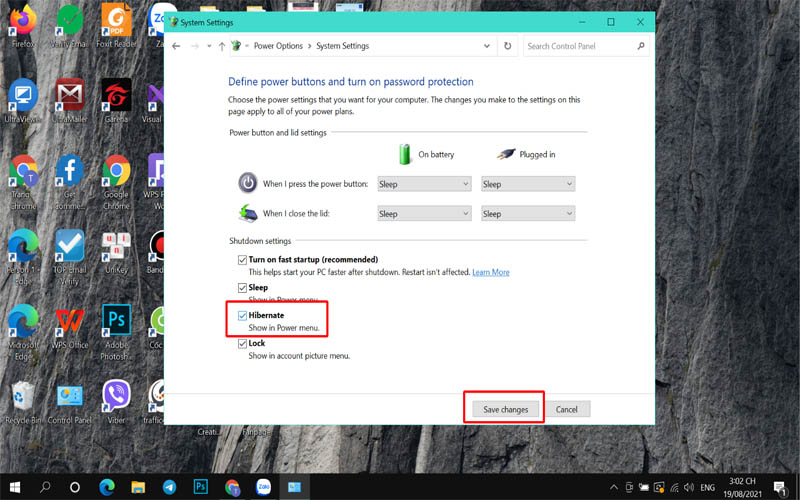Launch the UniKey desktop shortcut
The height and width of the screenshot is (500, 800).
tap(116, 253)
